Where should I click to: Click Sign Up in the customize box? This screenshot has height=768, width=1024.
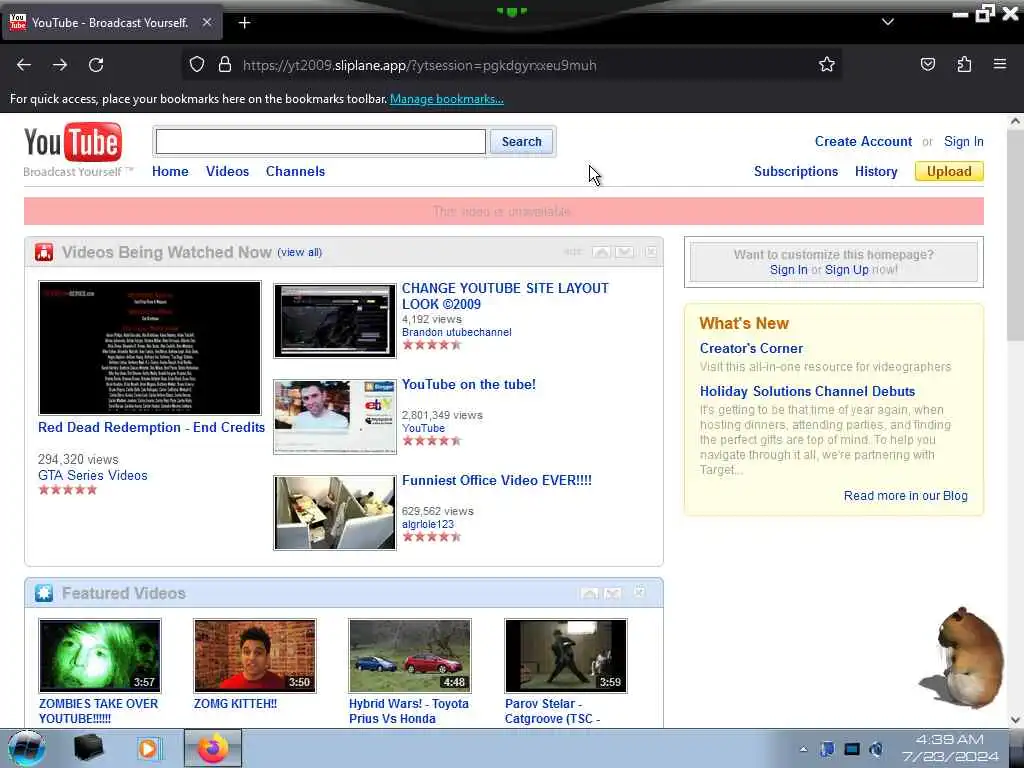[846, 270]
